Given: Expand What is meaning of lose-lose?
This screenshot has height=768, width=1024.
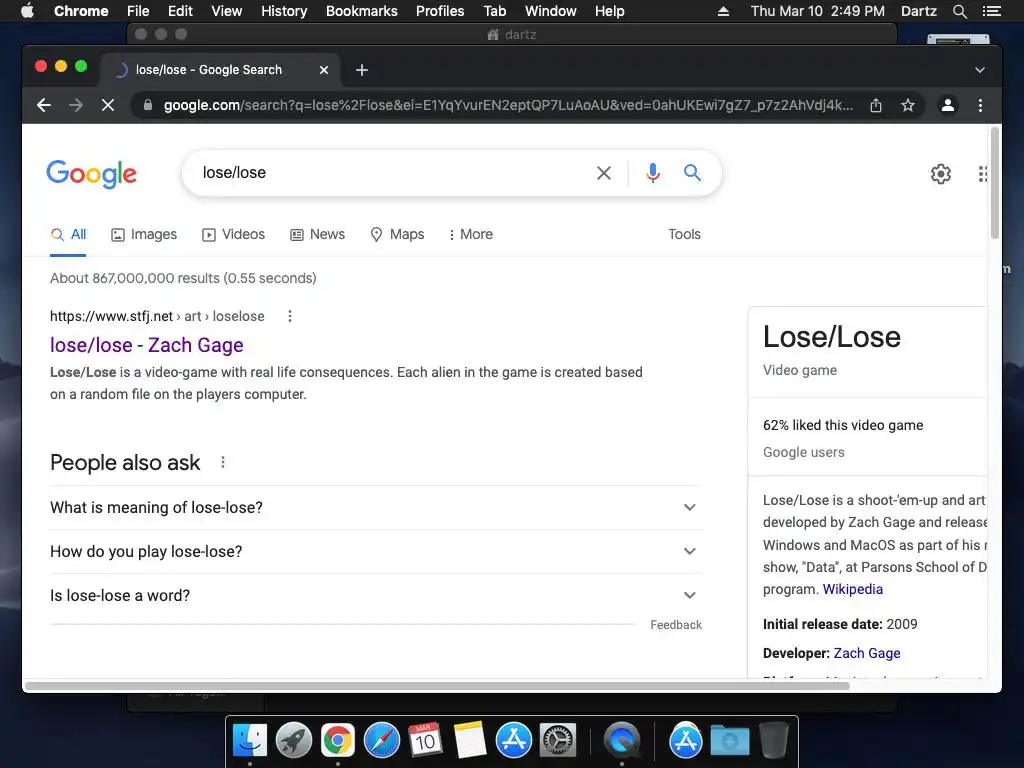Looking at the screenshot, I should point(376,507).
